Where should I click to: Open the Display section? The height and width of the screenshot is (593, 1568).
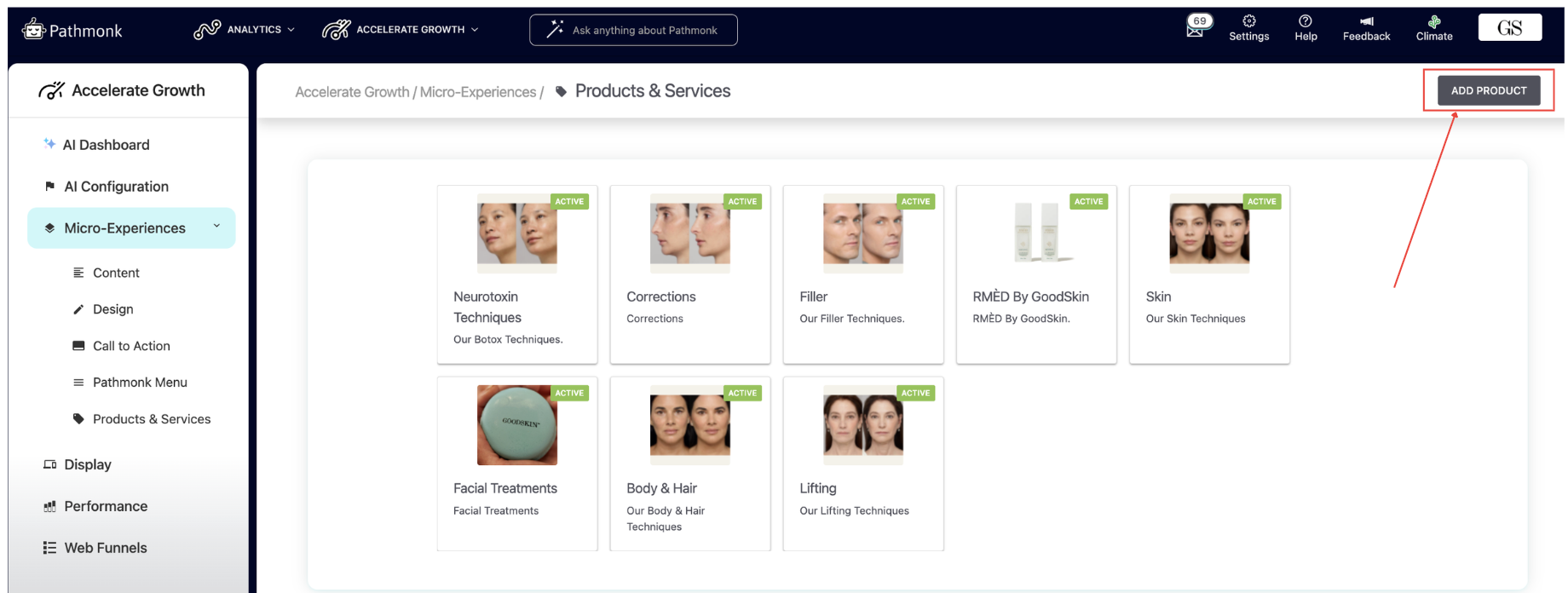[88, 464]
